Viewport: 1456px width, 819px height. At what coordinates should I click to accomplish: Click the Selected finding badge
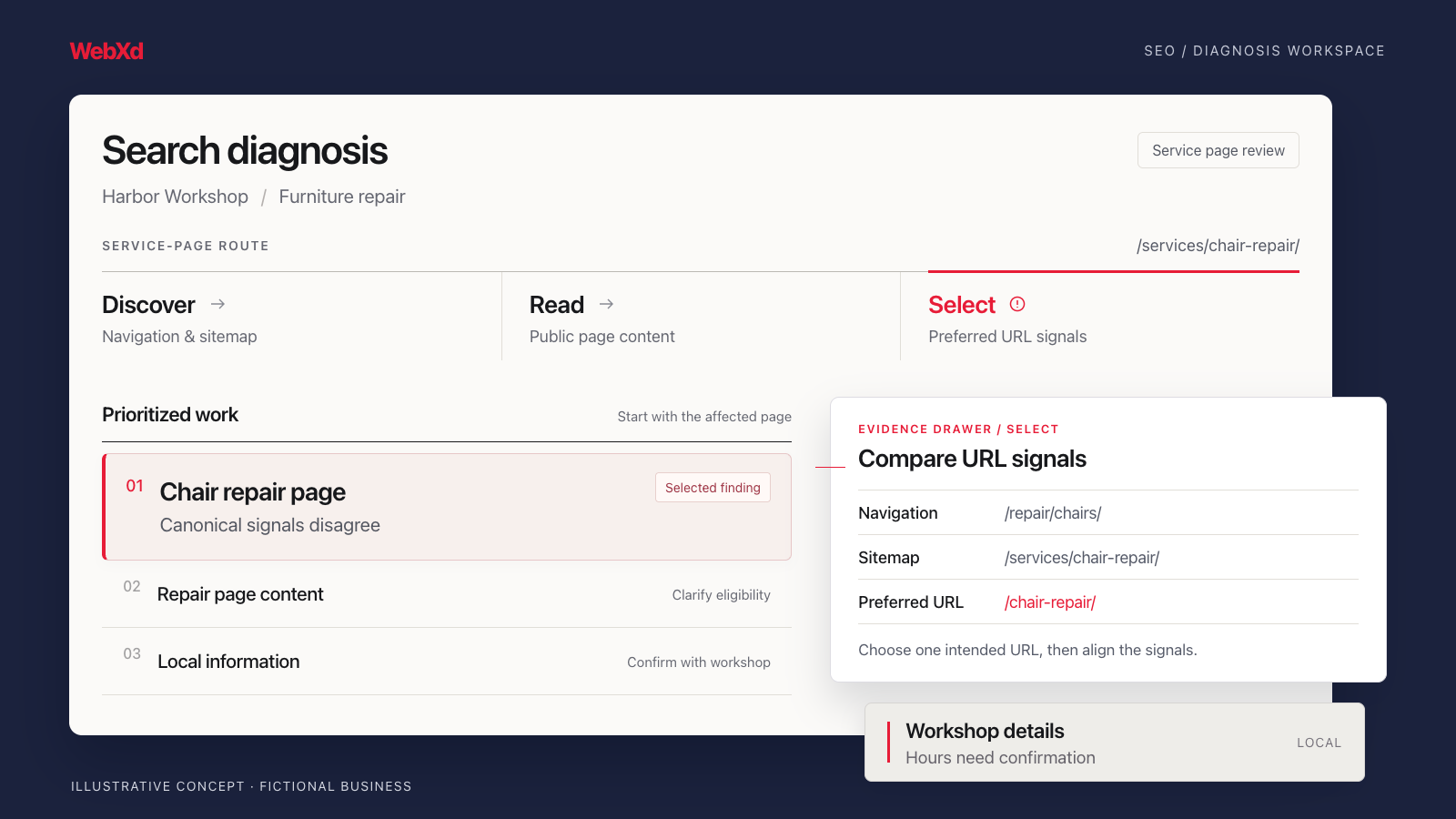(713, 488)
